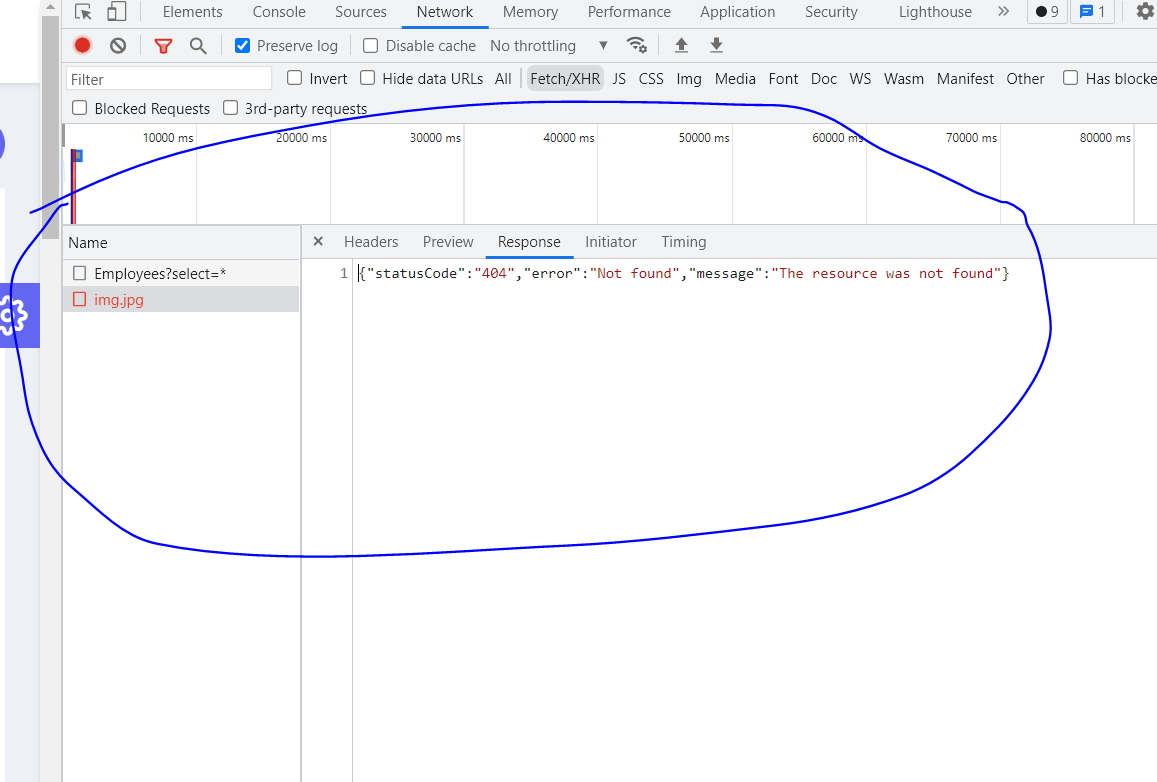Switch to the Console tab
The image size is (1157, 782).
(278, 11)
